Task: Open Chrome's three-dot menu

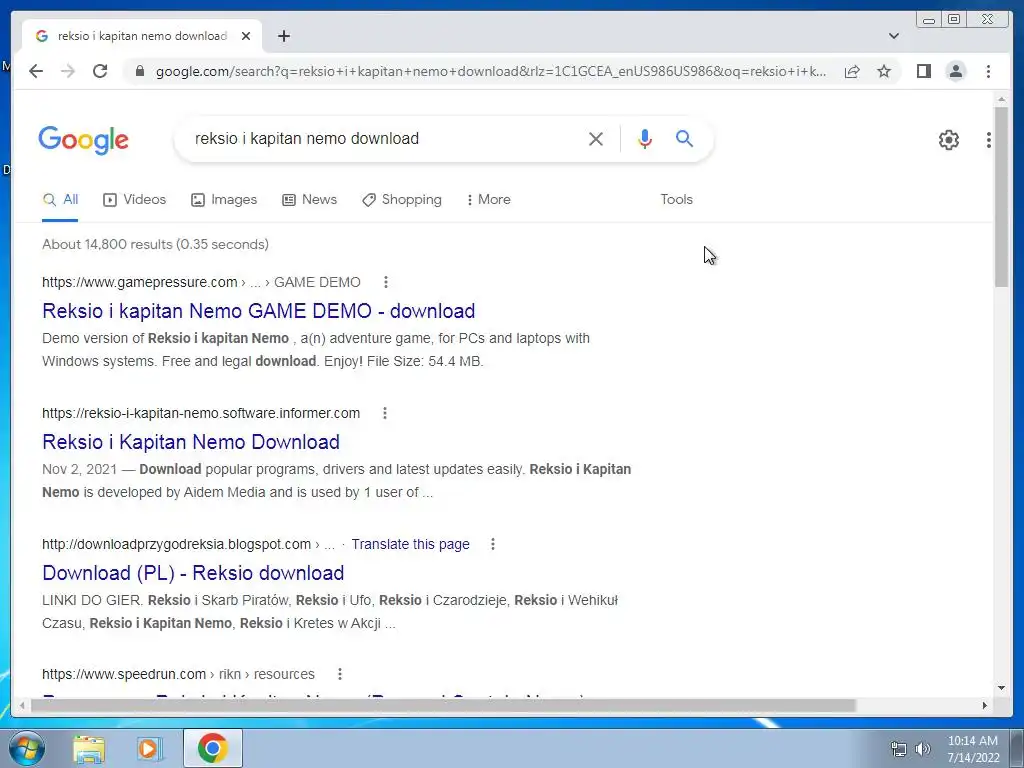Action: (x=988, y=71)
